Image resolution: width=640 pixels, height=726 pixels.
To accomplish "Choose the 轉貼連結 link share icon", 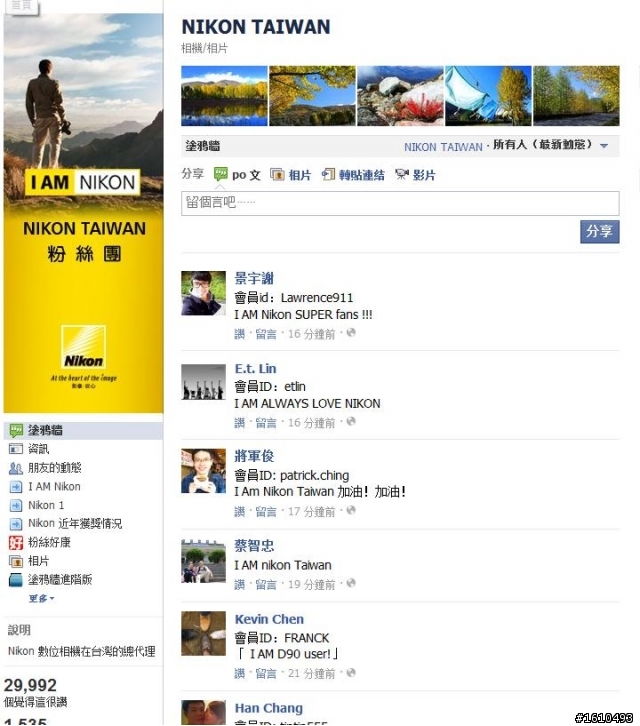I will point(328,175).
